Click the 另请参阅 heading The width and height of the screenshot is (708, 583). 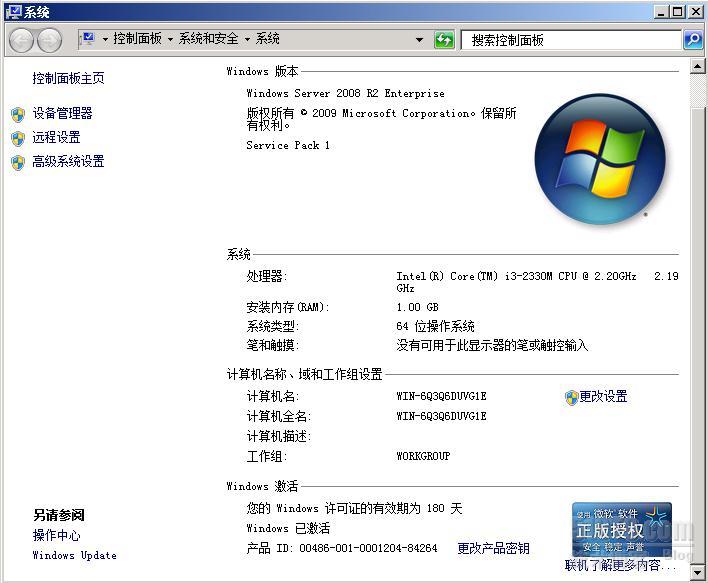coord(59,515)
